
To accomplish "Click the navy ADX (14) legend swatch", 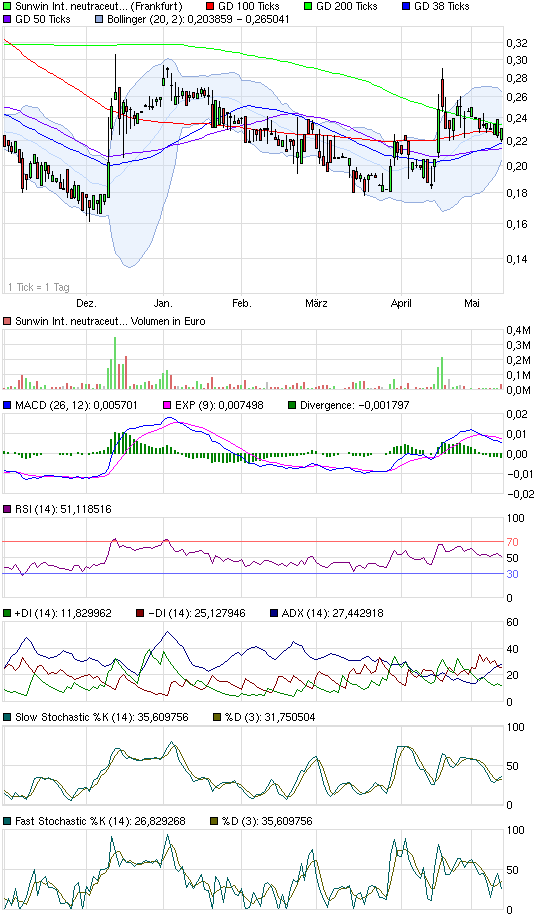I will click(x=274, y=614).
